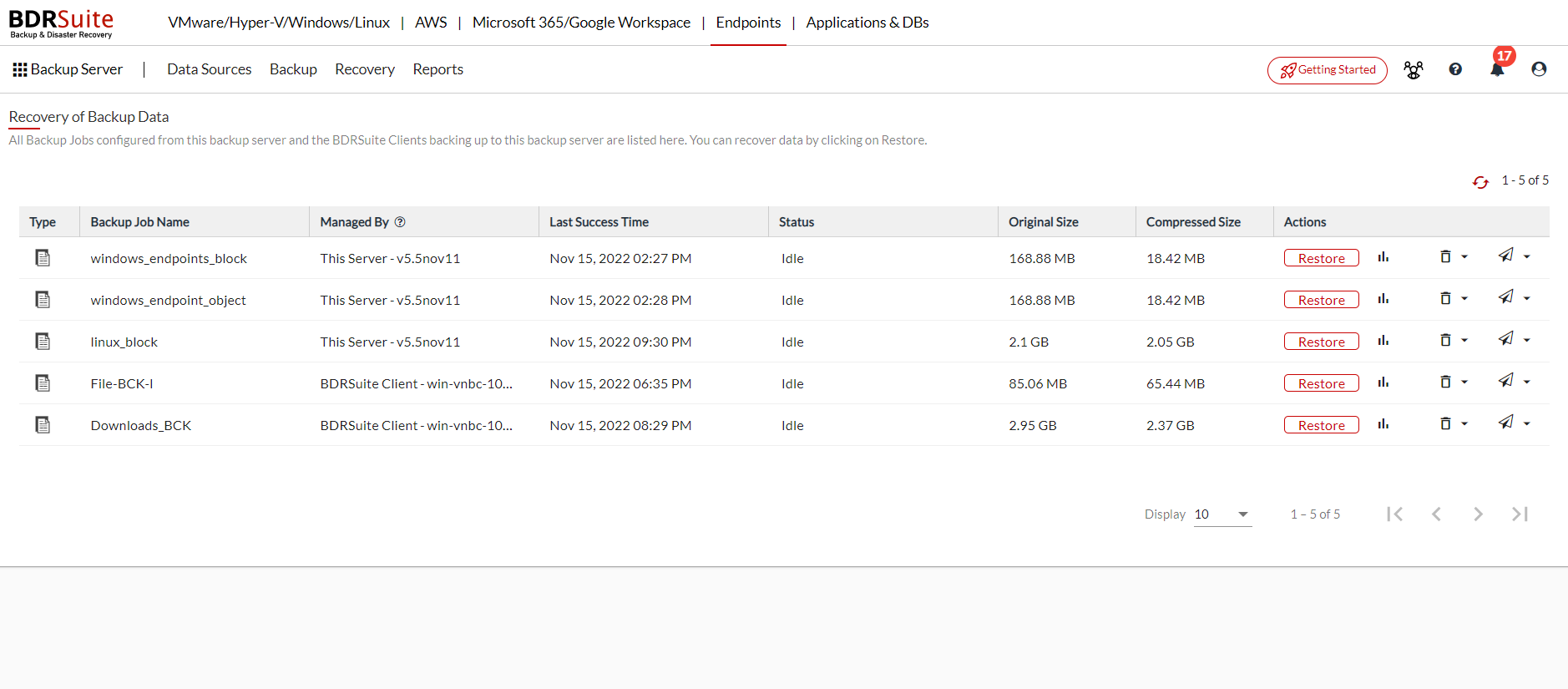
Task: Expand delete options arrow for windows_endpoints_block
Action: click(1464, 257)
